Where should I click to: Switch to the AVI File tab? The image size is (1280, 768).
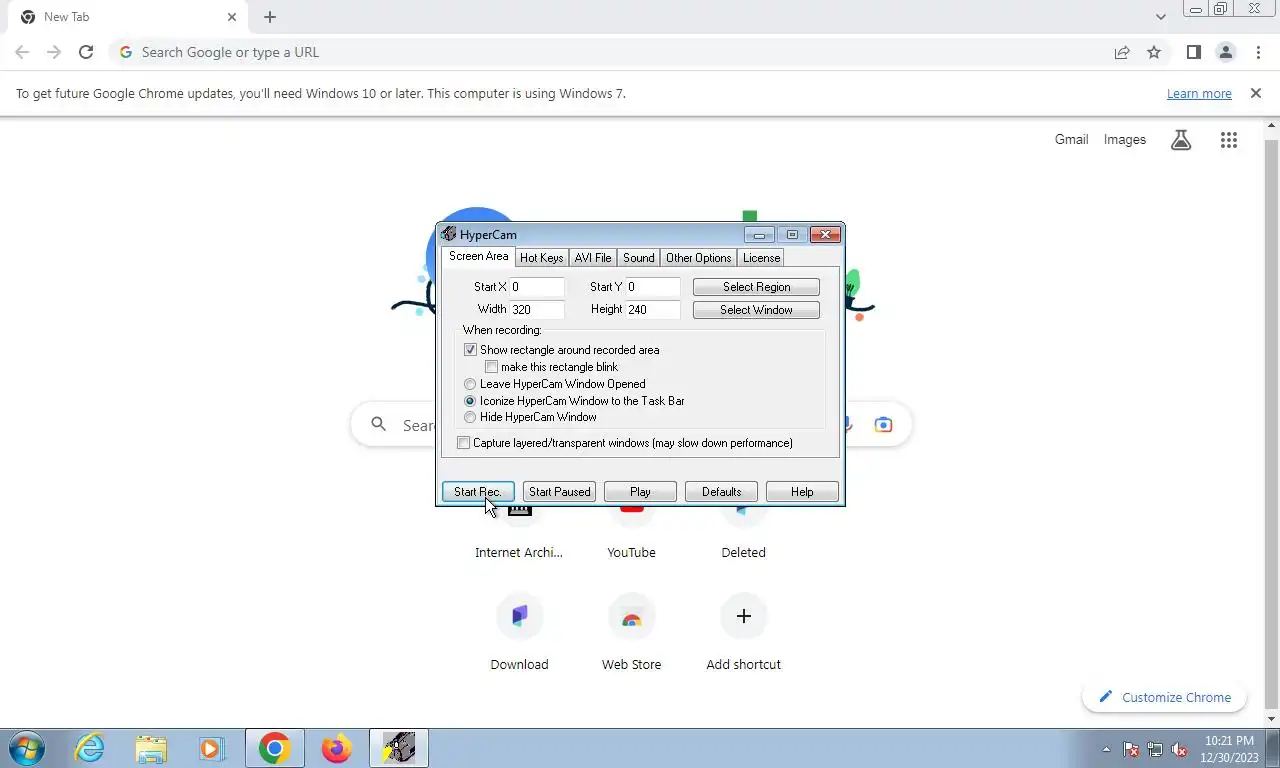tap(592, 258)
